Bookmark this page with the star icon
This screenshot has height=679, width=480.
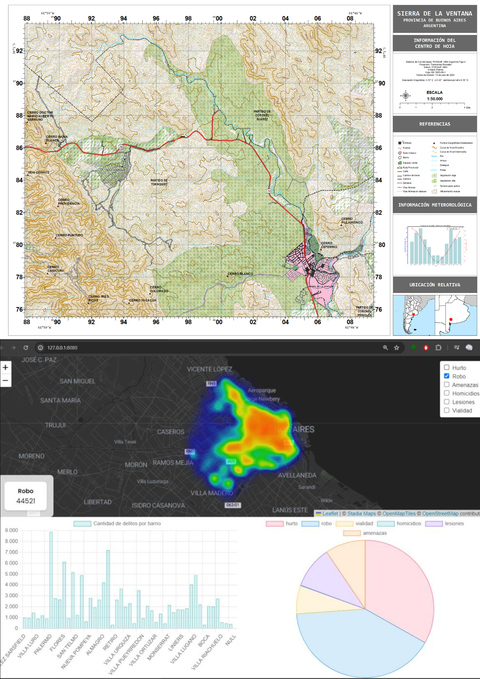(396, 347)
